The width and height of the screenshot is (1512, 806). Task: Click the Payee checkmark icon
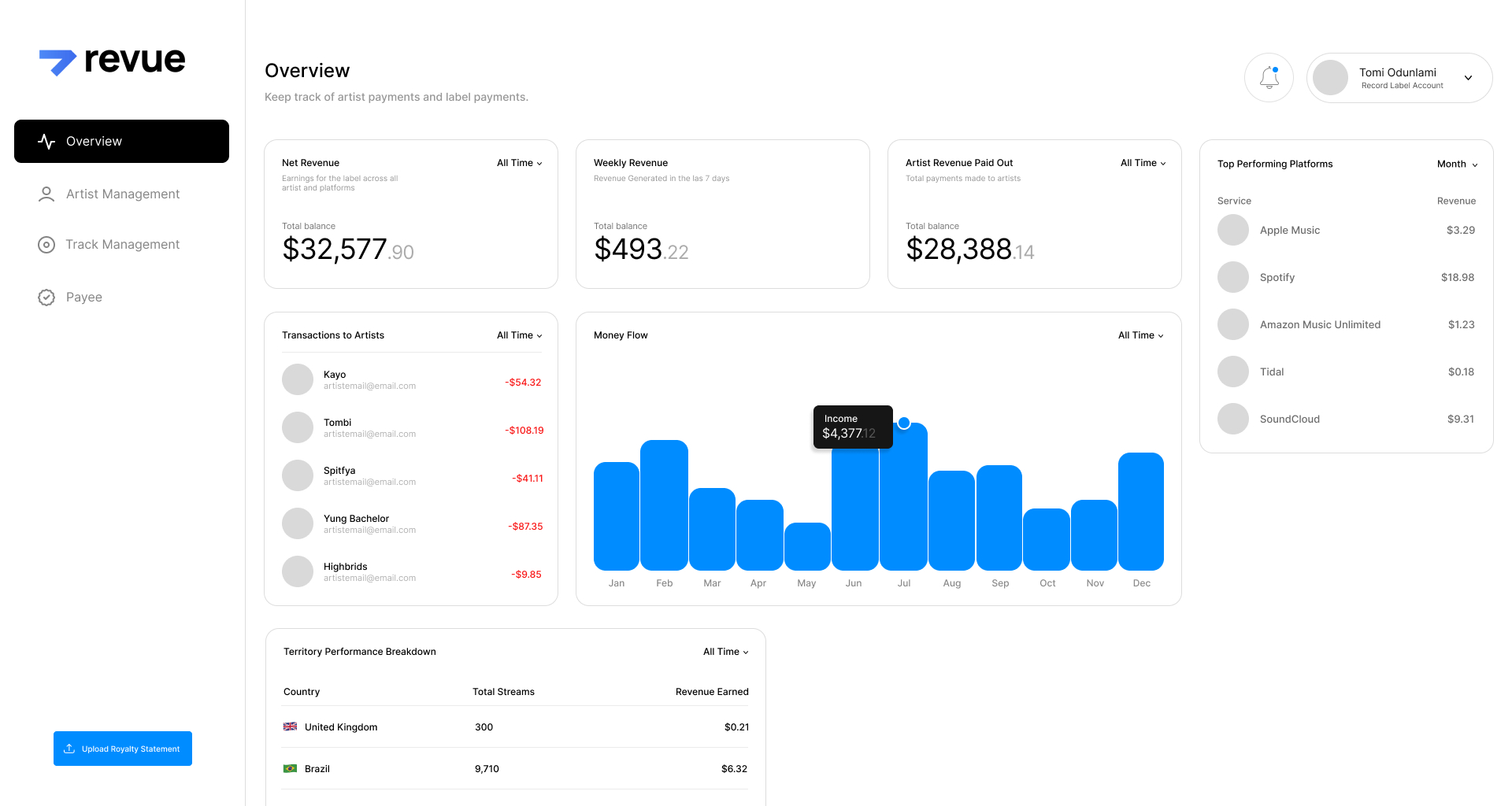[x=46, y=297]
